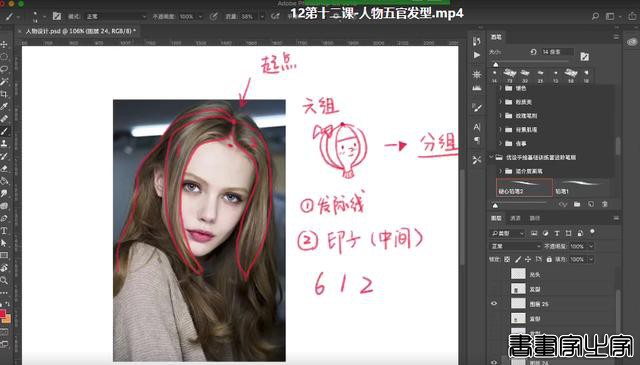Select the Lasso tool

coord(4,69)
